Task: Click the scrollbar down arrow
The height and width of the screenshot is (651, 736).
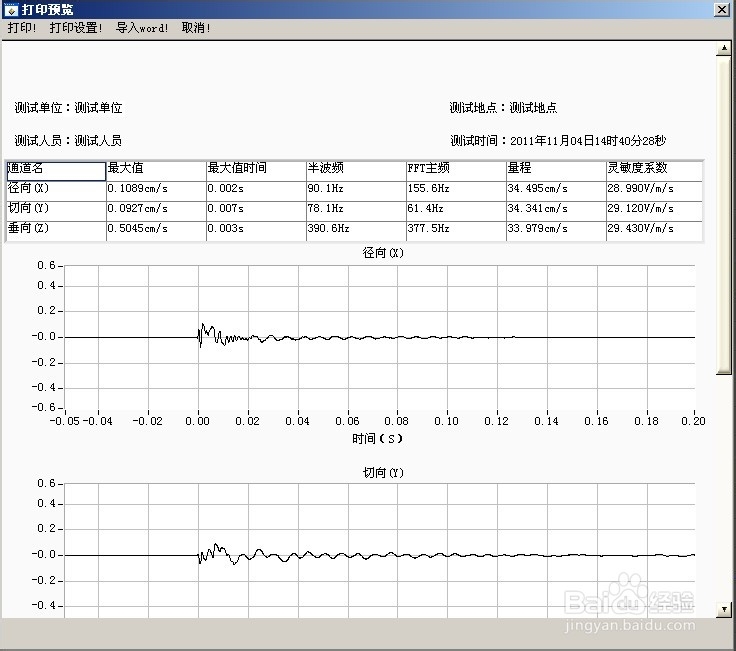Action: click(724, 610)
